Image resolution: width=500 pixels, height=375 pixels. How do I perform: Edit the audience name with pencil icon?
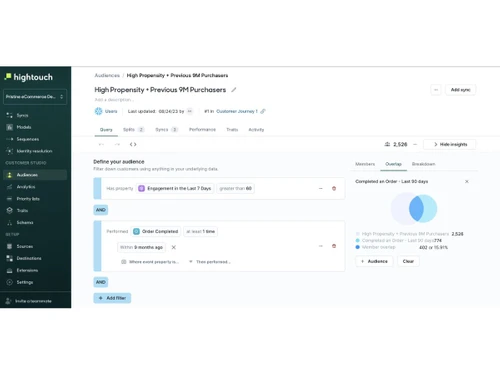click(x=234, y=90)
